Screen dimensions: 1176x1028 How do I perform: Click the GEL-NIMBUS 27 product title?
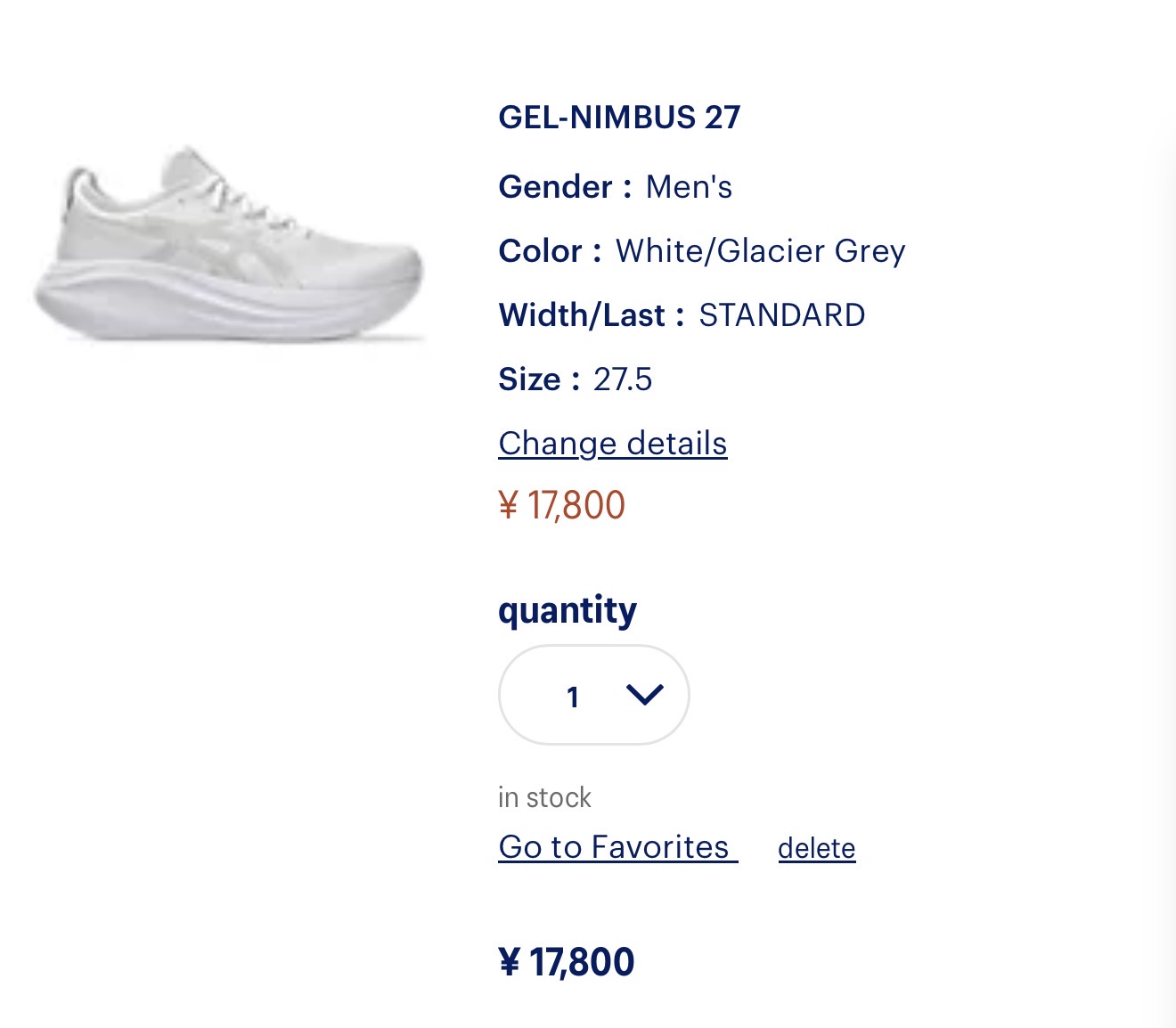tap(619, 118)
